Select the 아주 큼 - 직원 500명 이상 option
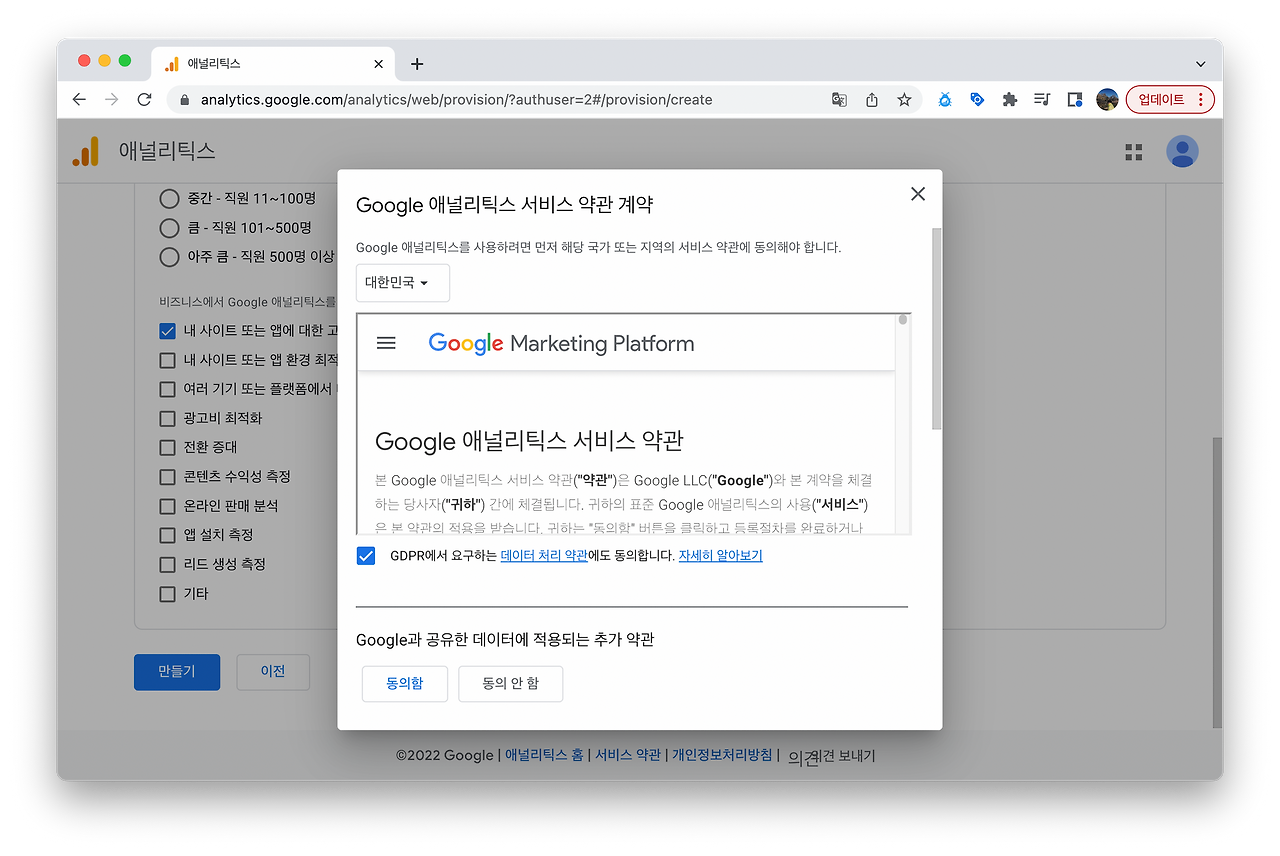This screenshot has height=856, width=1280. click(x=170, y=257)
